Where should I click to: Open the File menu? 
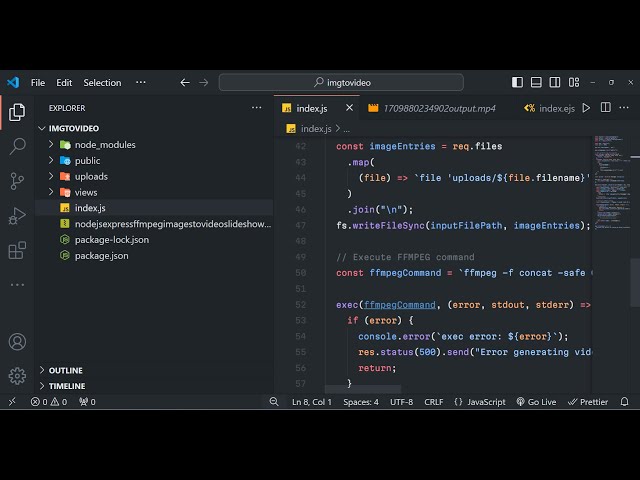(38, 83)
